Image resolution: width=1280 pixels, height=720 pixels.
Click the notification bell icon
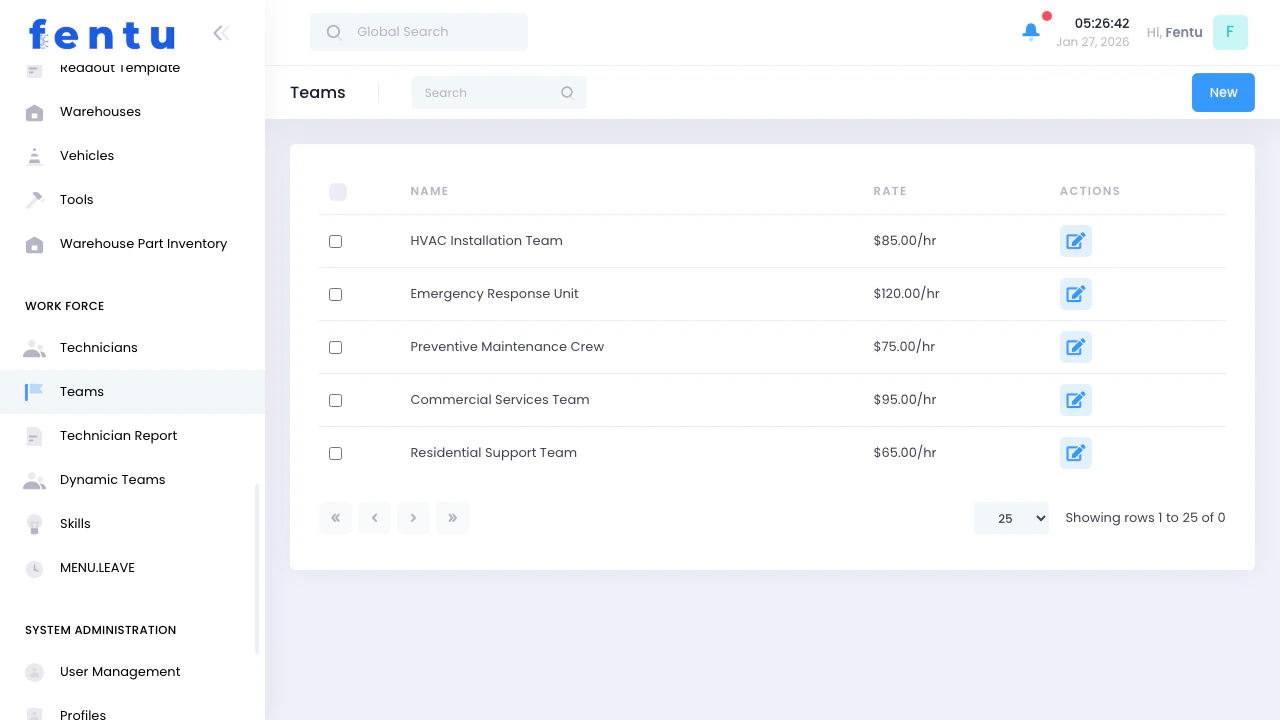click(1031, 31)
